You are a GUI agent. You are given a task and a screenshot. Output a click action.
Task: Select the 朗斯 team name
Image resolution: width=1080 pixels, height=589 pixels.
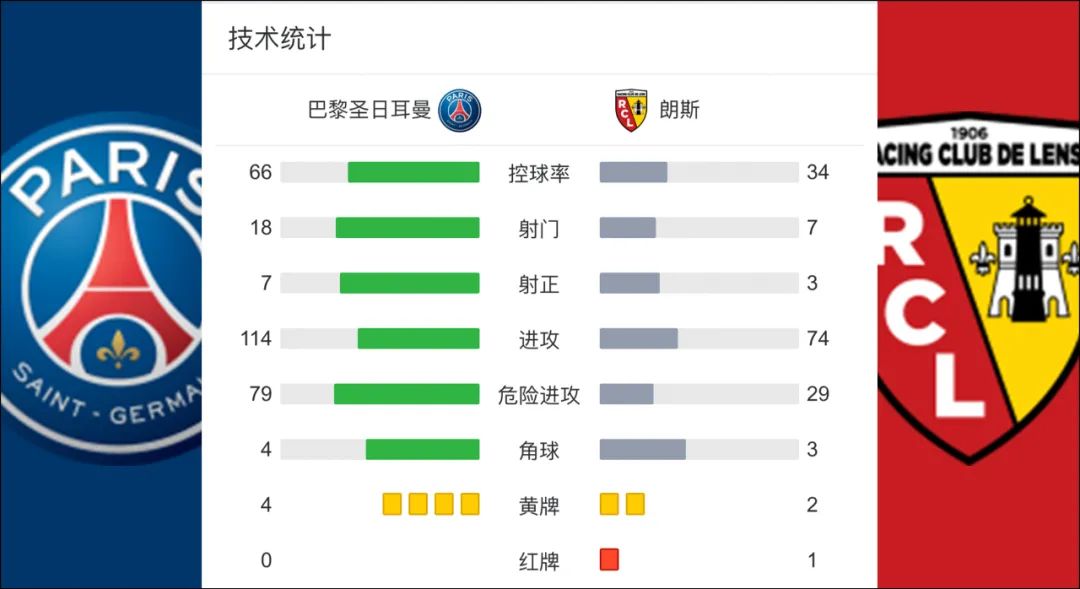pyautogui.click(x=679, y=110)
